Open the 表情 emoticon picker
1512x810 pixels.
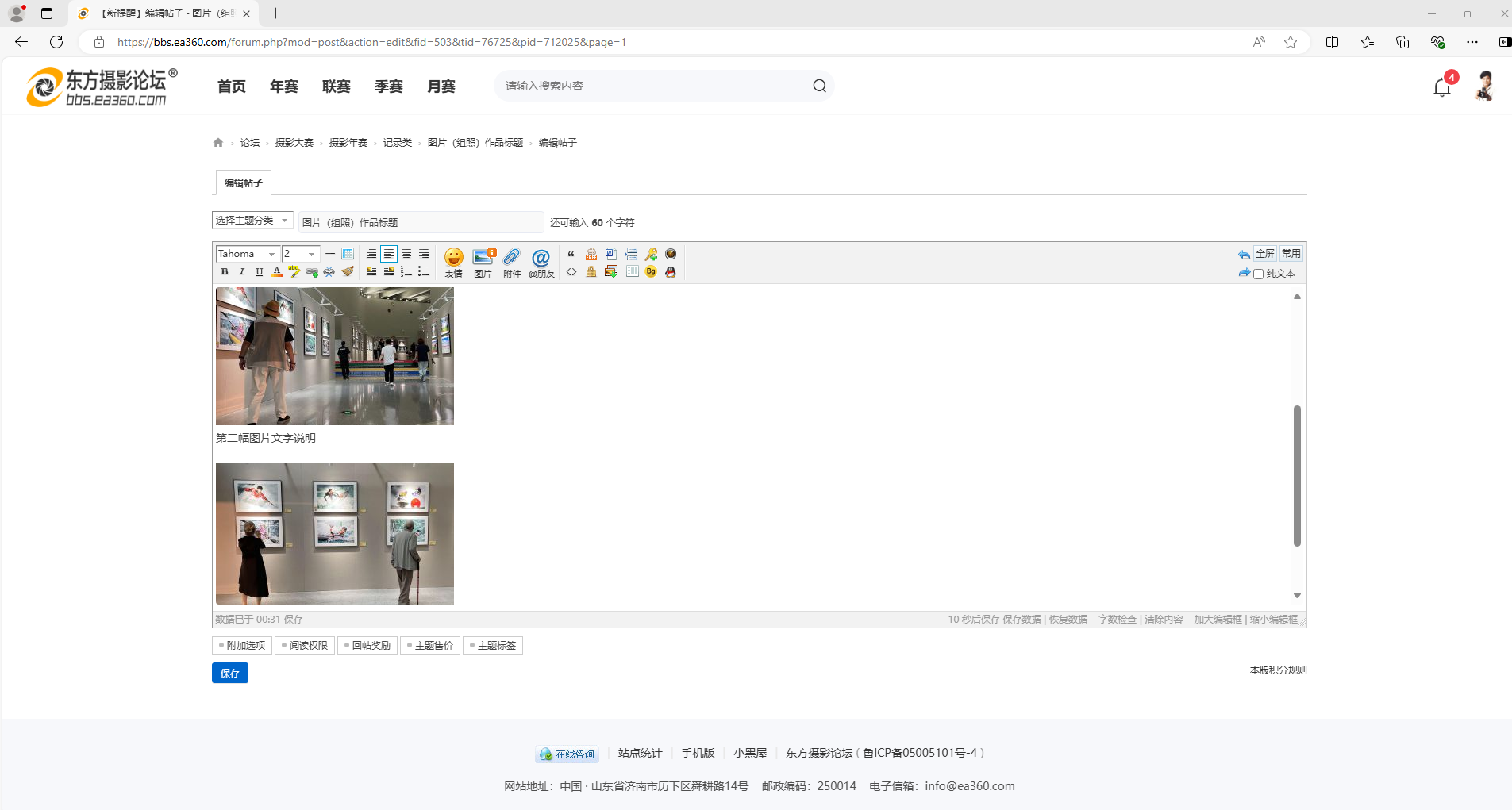pos(453,262)
